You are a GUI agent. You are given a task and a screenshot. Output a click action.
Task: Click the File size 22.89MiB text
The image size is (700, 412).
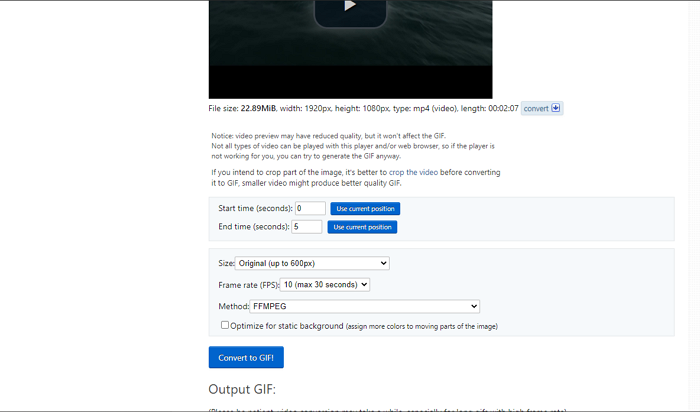point(242,108)
